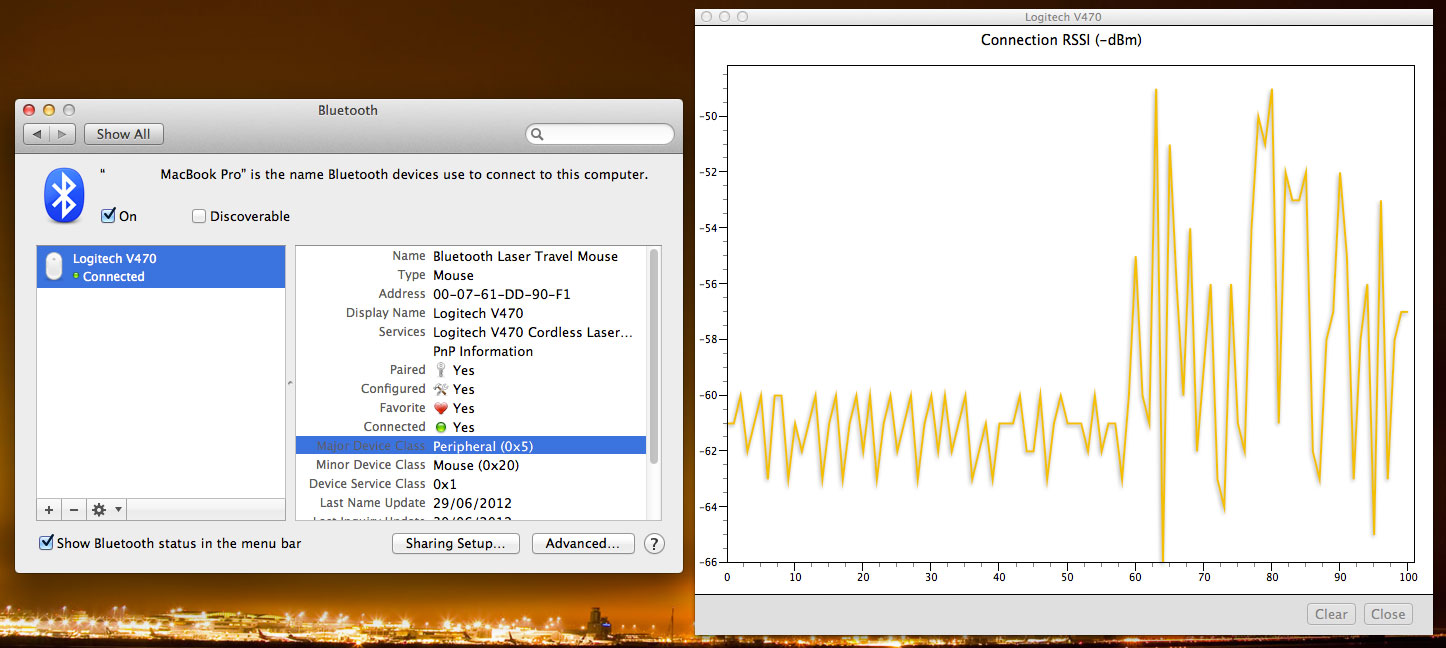Click the Connection RSSI (-dBm) graph title
1446x648 pixels.
coord(1061,41)
